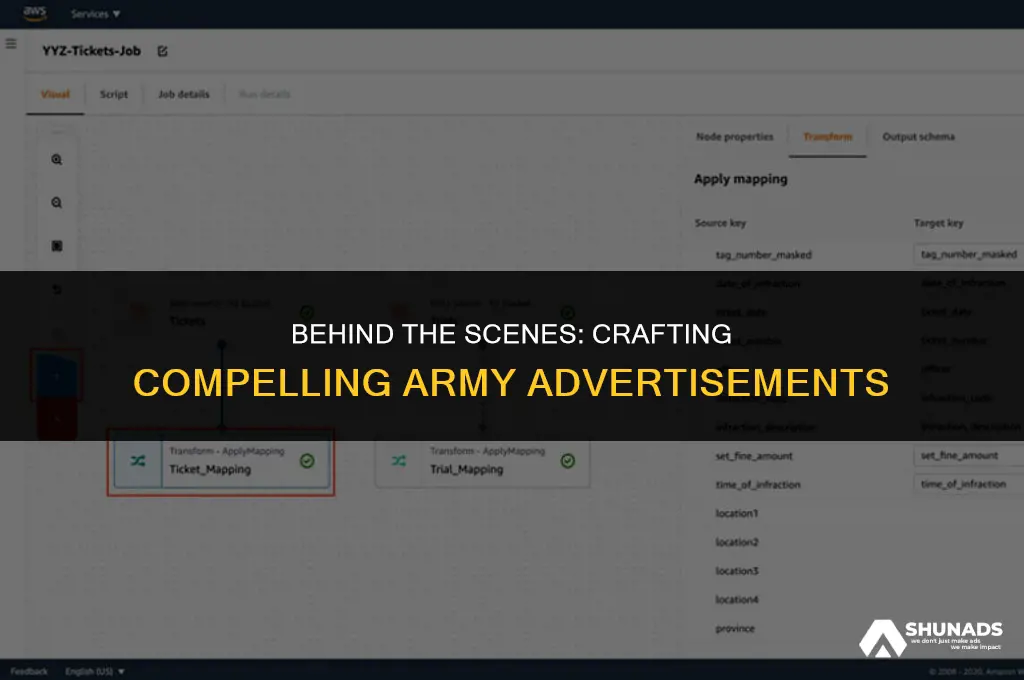This screenshot has height=680, width=1024.
Task: Switch to the Visual tab
Action: (x=55, y=94)
